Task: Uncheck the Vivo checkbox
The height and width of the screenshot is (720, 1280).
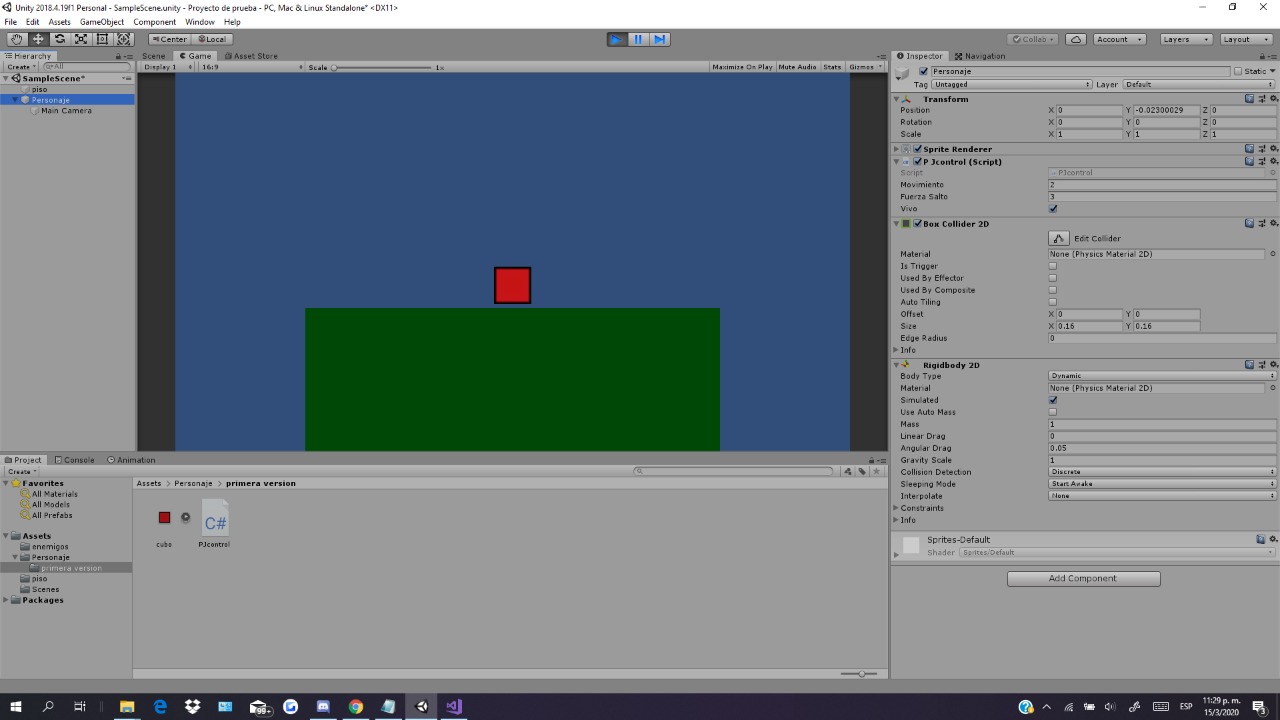Action: click(x=1053, y=208)
